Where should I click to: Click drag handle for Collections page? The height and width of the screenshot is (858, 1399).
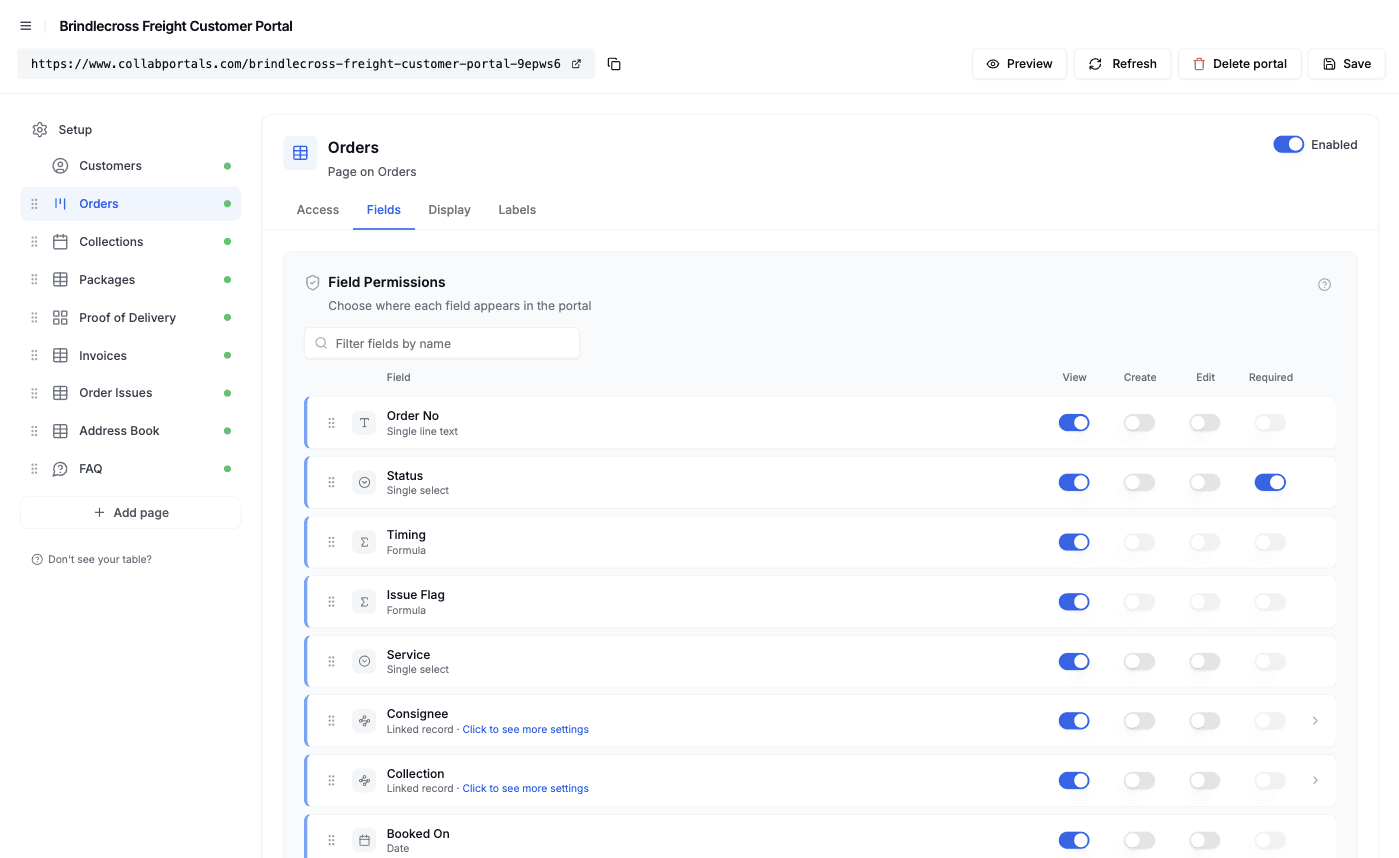(34, 242)
